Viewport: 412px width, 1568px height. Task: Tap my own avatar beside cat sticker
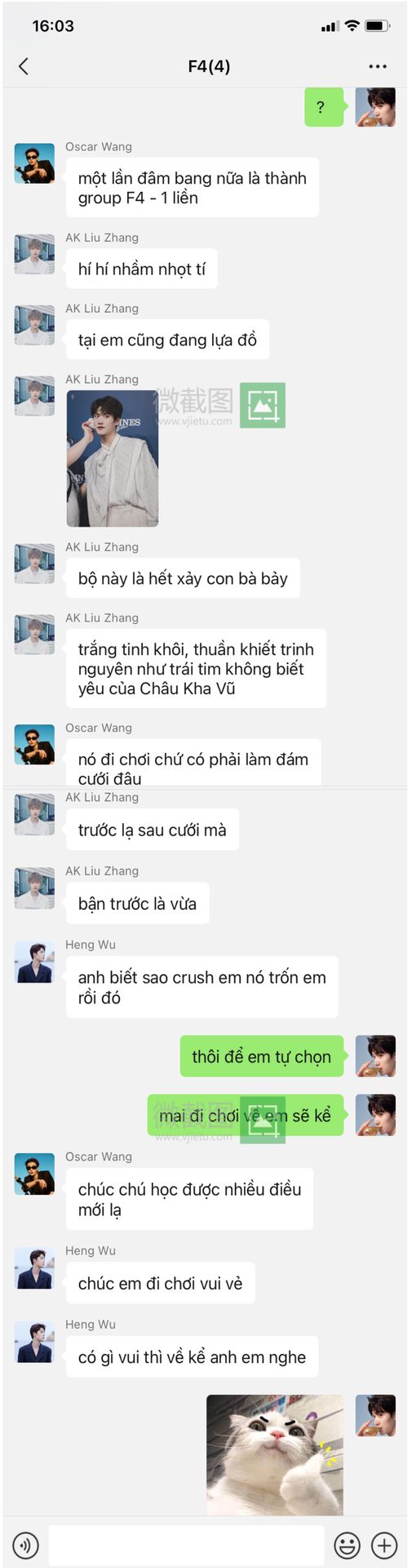click(x=376, y=1415)
